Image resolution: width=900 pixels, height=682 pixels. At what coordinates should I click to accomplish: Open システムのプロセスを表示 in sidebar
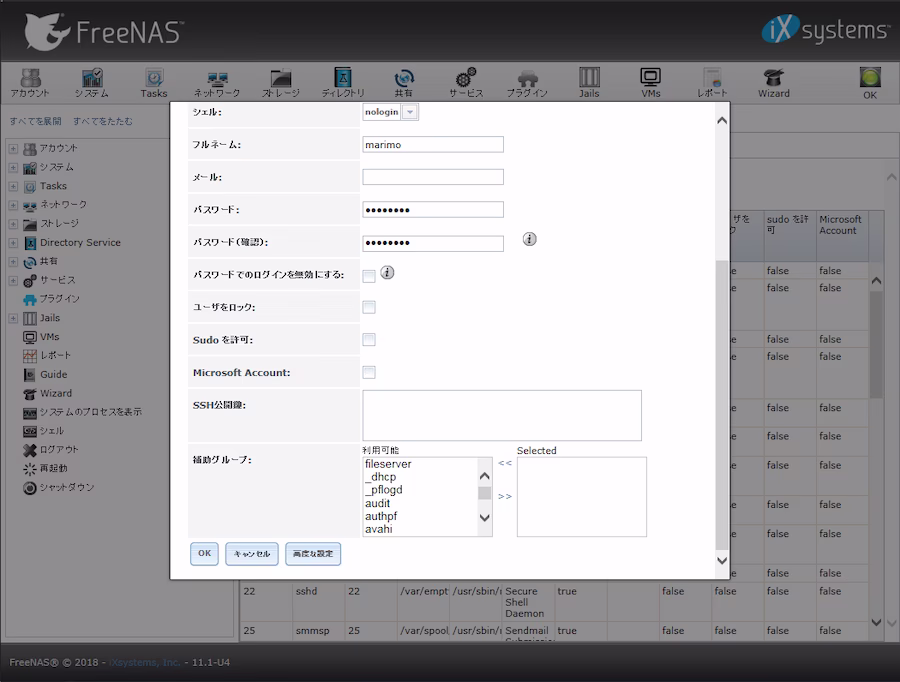point(90,412)
